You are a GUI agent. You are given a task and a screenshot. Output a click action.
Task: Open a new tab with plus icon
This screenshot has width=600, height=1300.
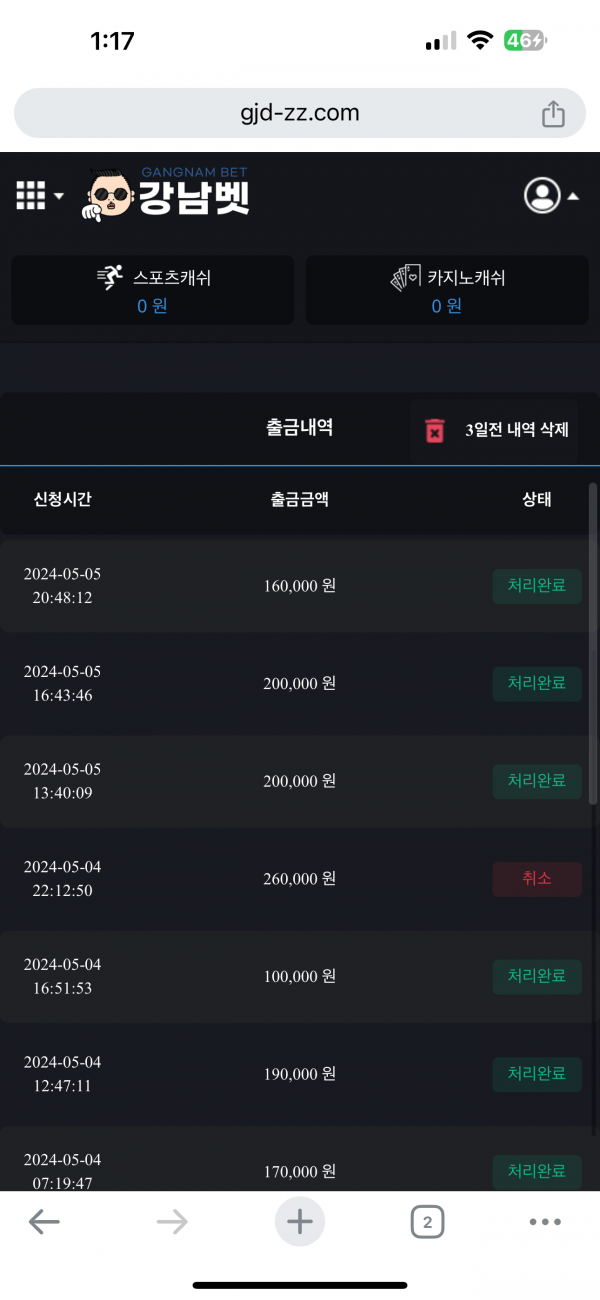(300, 1221)
